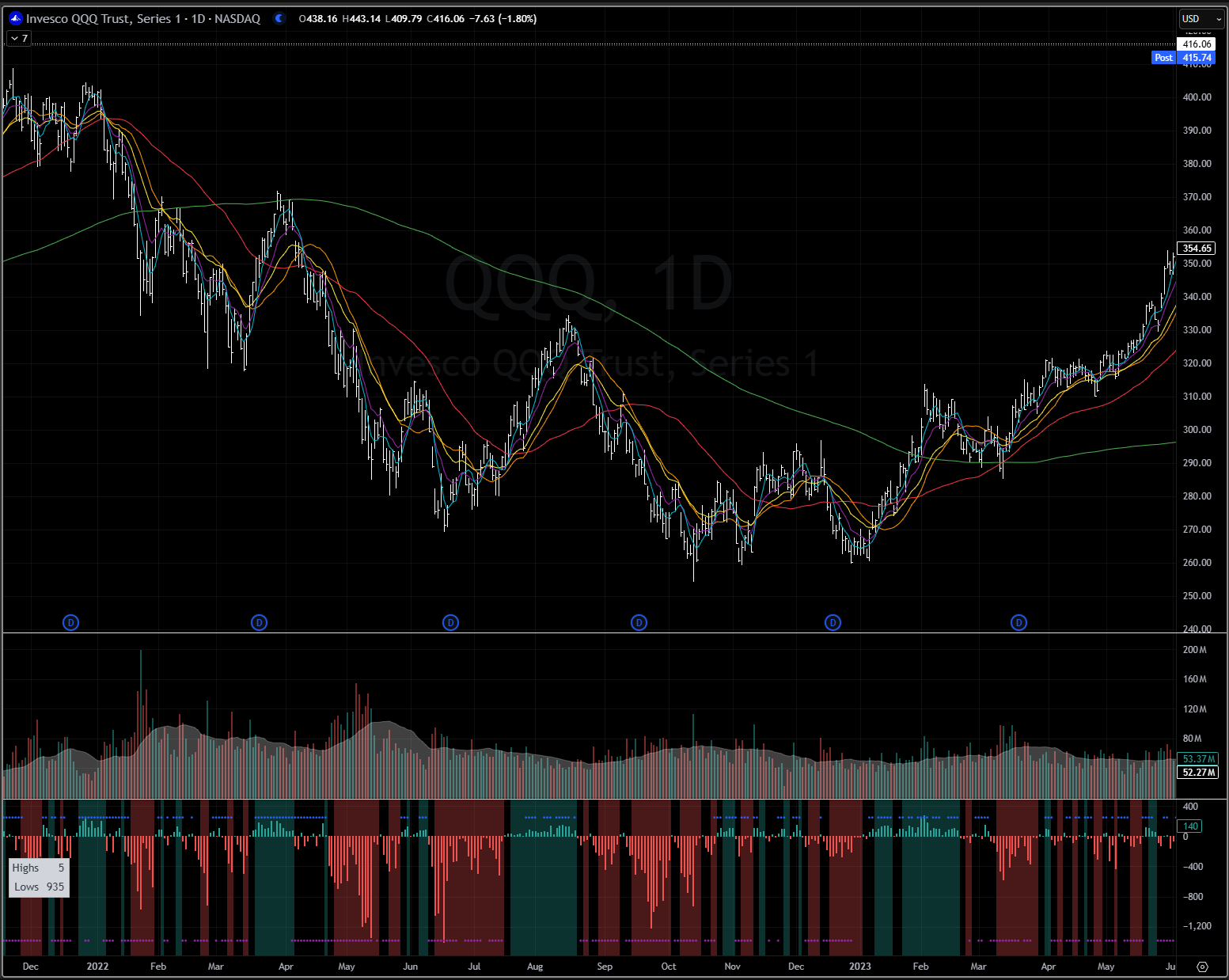Viewport: 1229px width, 980px height.
Task: Click the 200M volume scale label
Action: [x=1195, y=650]
